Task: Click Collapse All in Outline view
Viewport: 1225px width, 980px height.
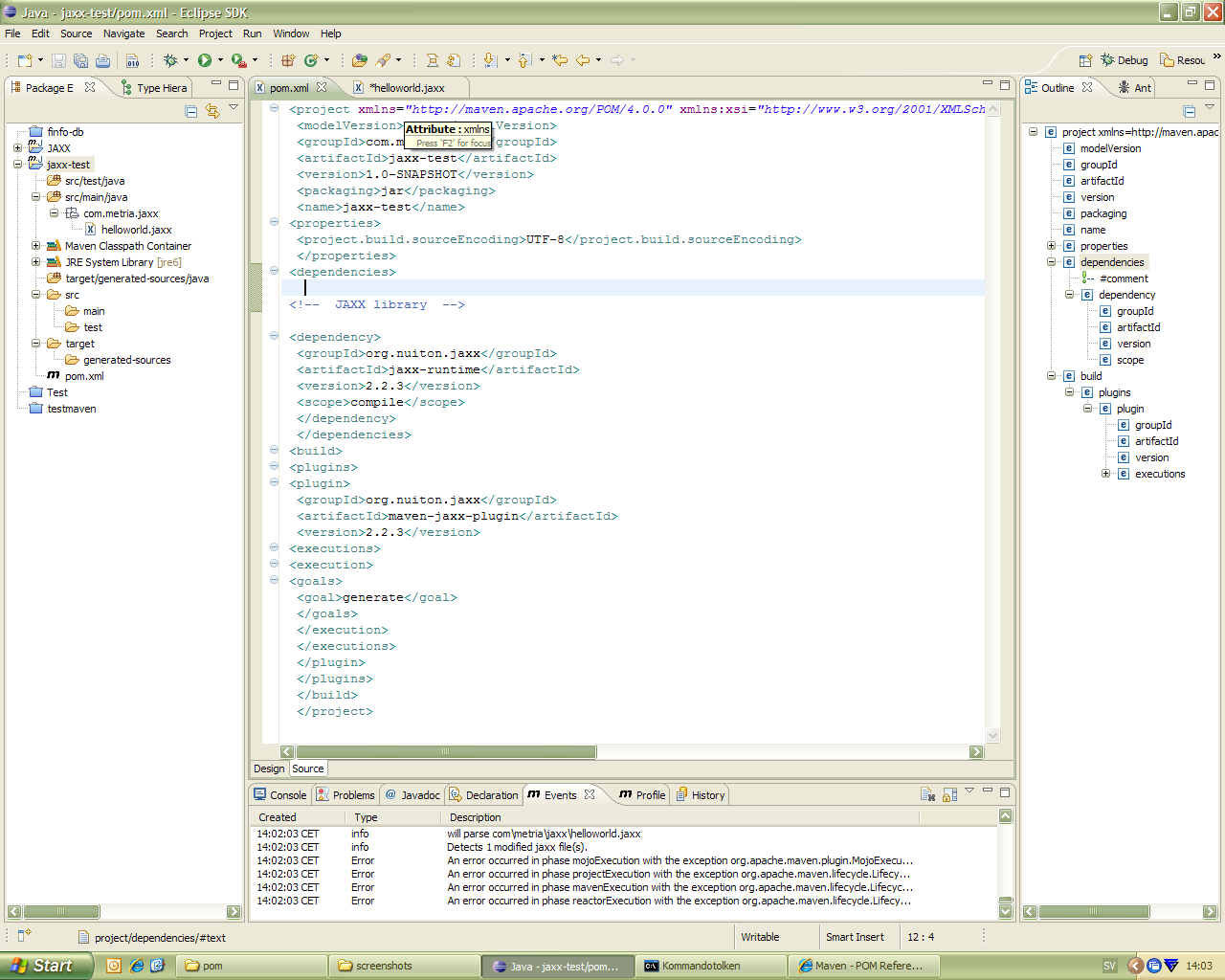Action: pos(1189,111)
